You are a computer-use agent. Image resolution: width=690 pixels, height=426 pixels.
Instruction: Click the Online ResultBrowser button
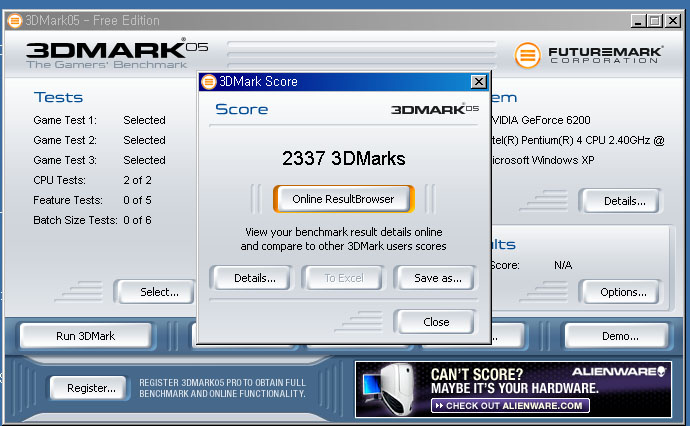[343, 199]
